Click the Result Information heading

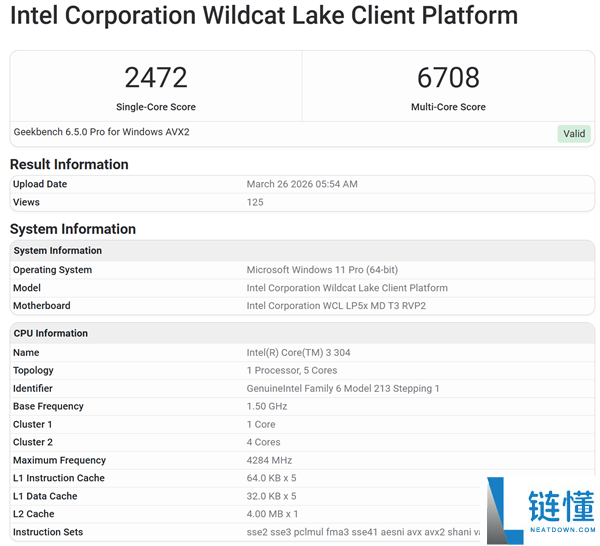69,164
